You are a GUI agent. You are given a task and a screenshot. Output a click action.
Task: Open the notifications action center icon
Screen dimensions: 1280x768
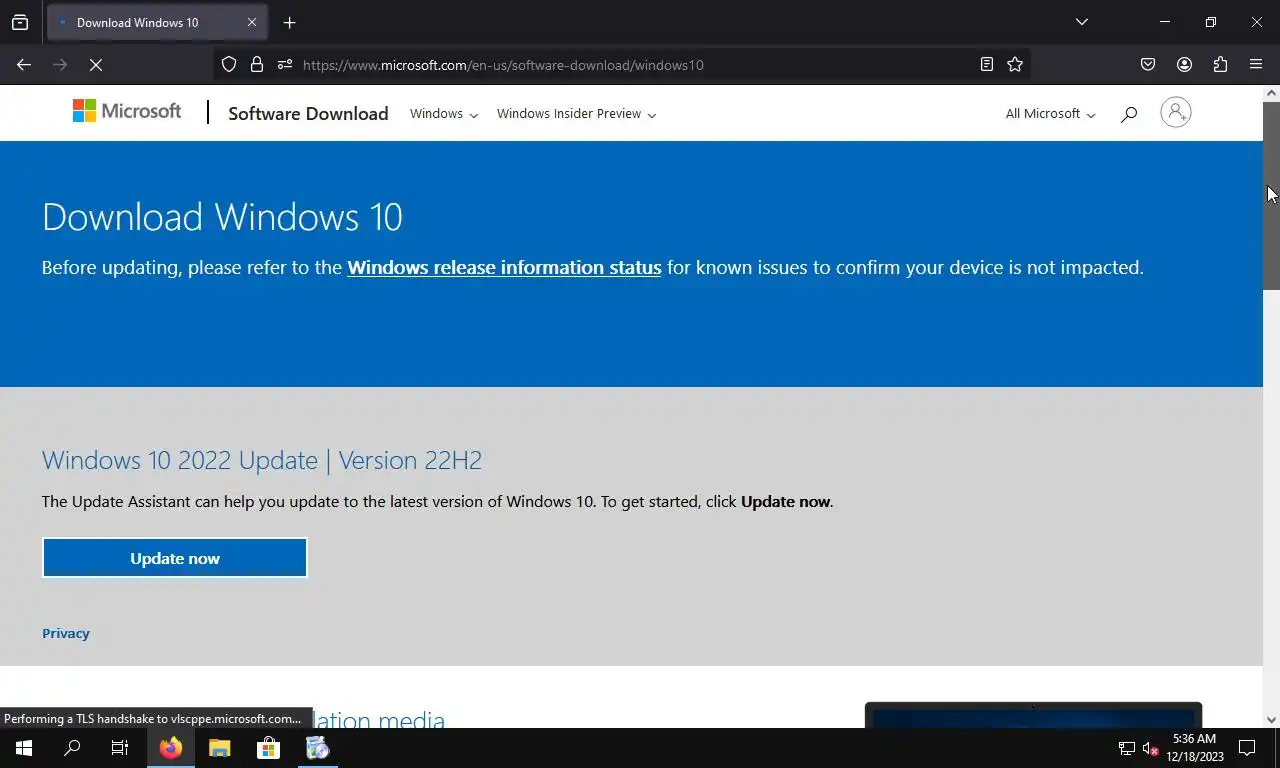pos(1247,748)
